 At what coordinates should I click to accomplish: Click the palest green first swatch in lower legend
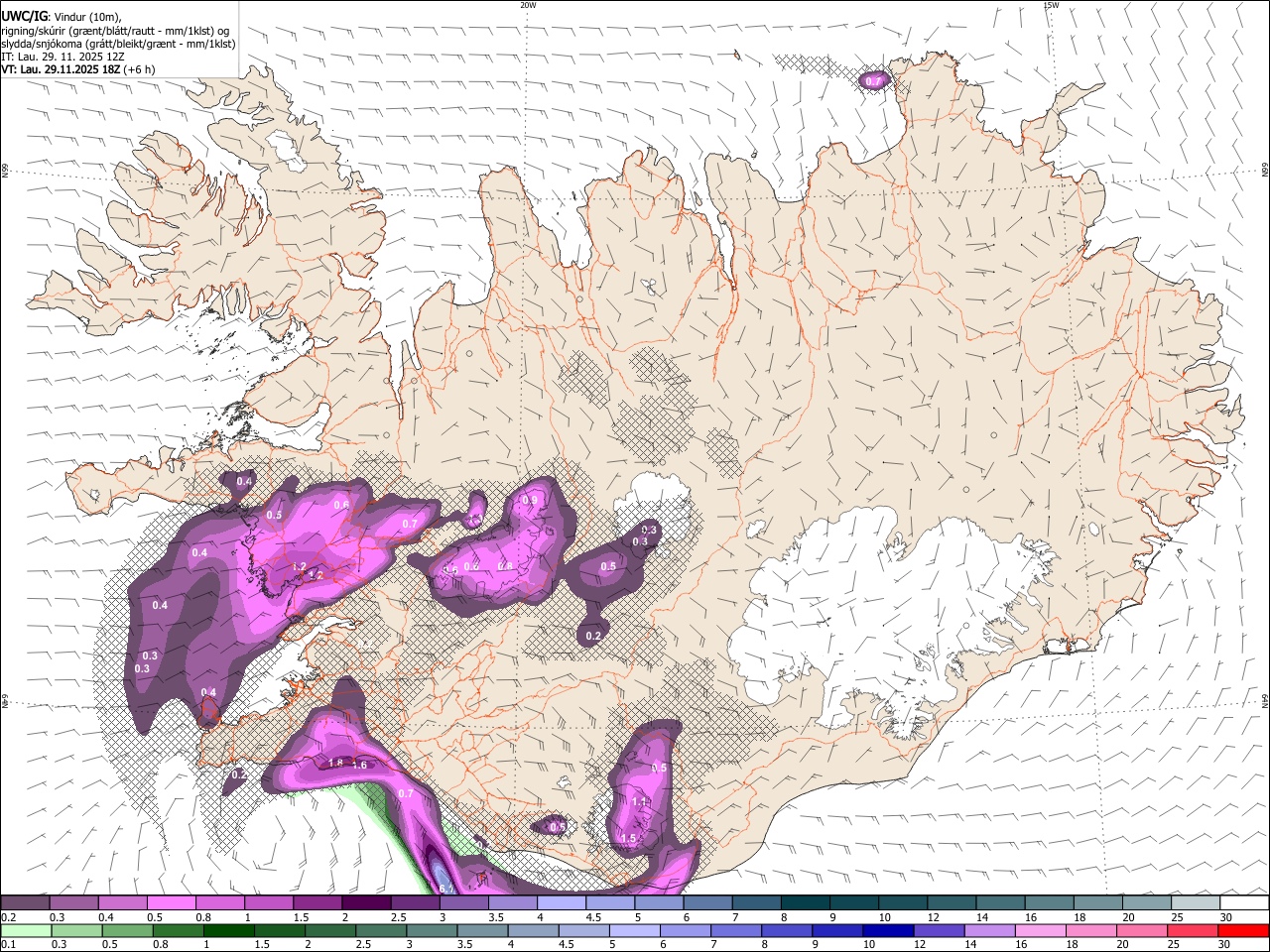pyautogui.click(x=26, y=931)
